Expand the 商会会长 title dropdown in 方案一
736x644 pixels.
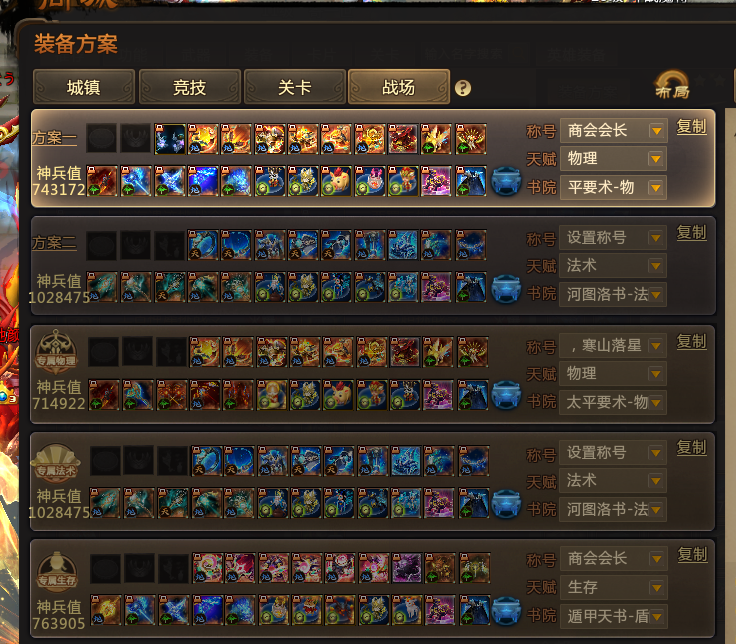tap(613, 130)
